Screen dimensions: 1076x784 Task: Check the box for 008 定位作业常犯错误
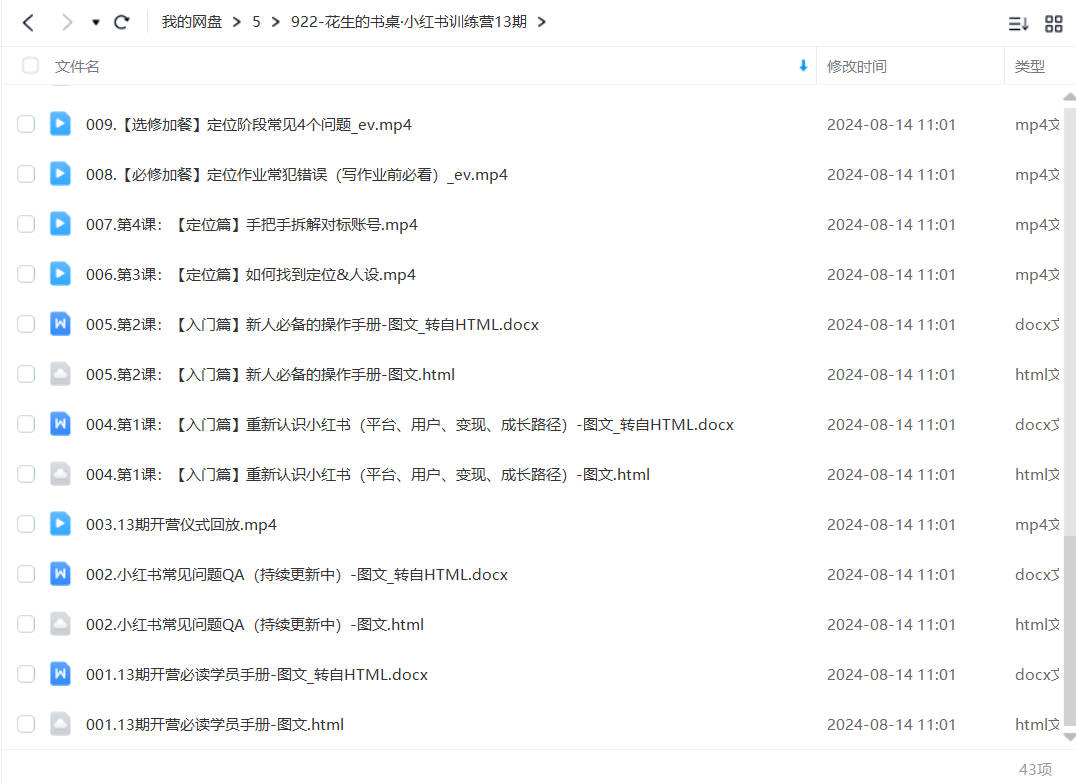pos(26,174)
